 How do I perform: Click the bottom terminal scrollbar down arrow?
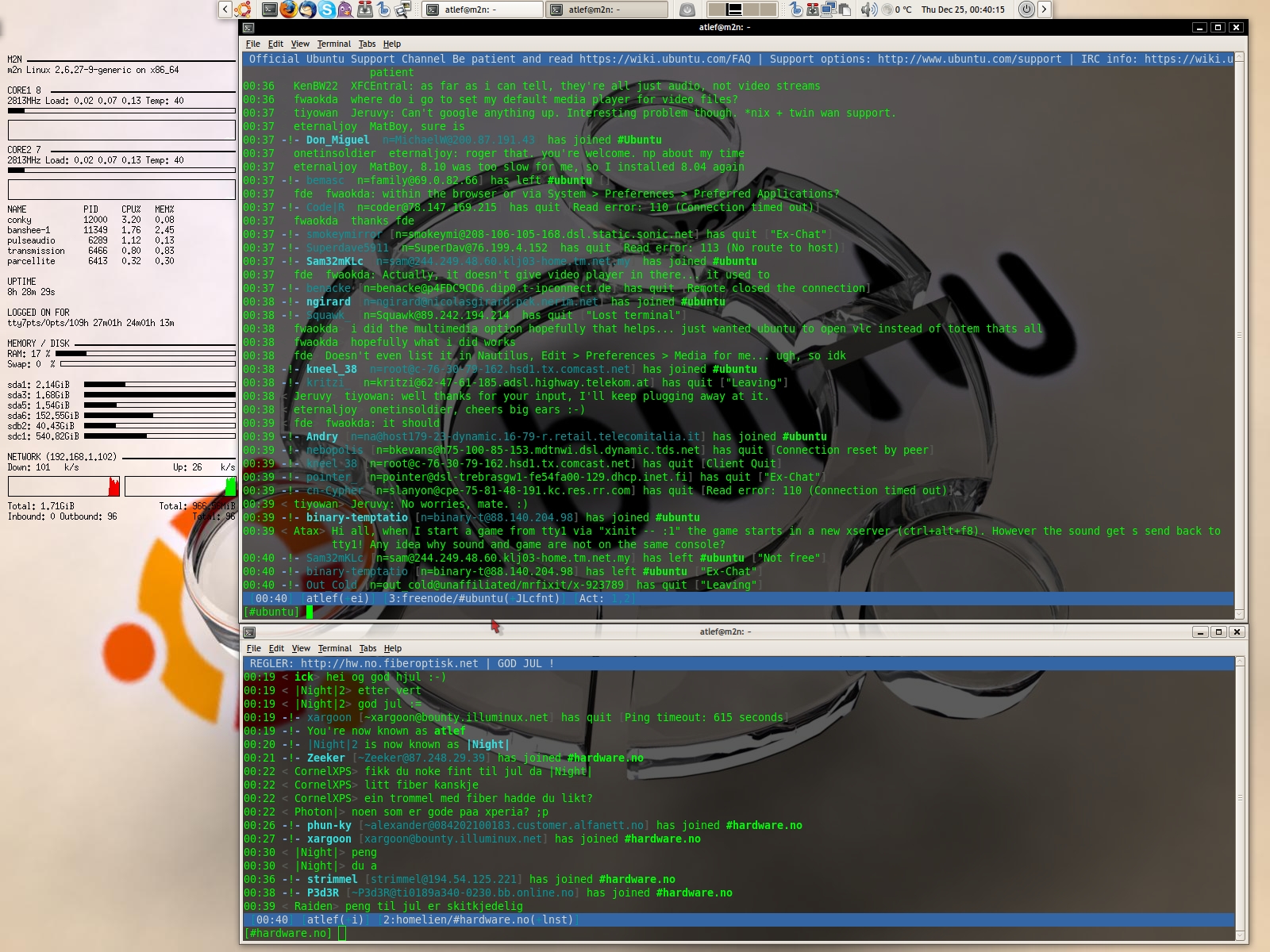click(1240, 935)
